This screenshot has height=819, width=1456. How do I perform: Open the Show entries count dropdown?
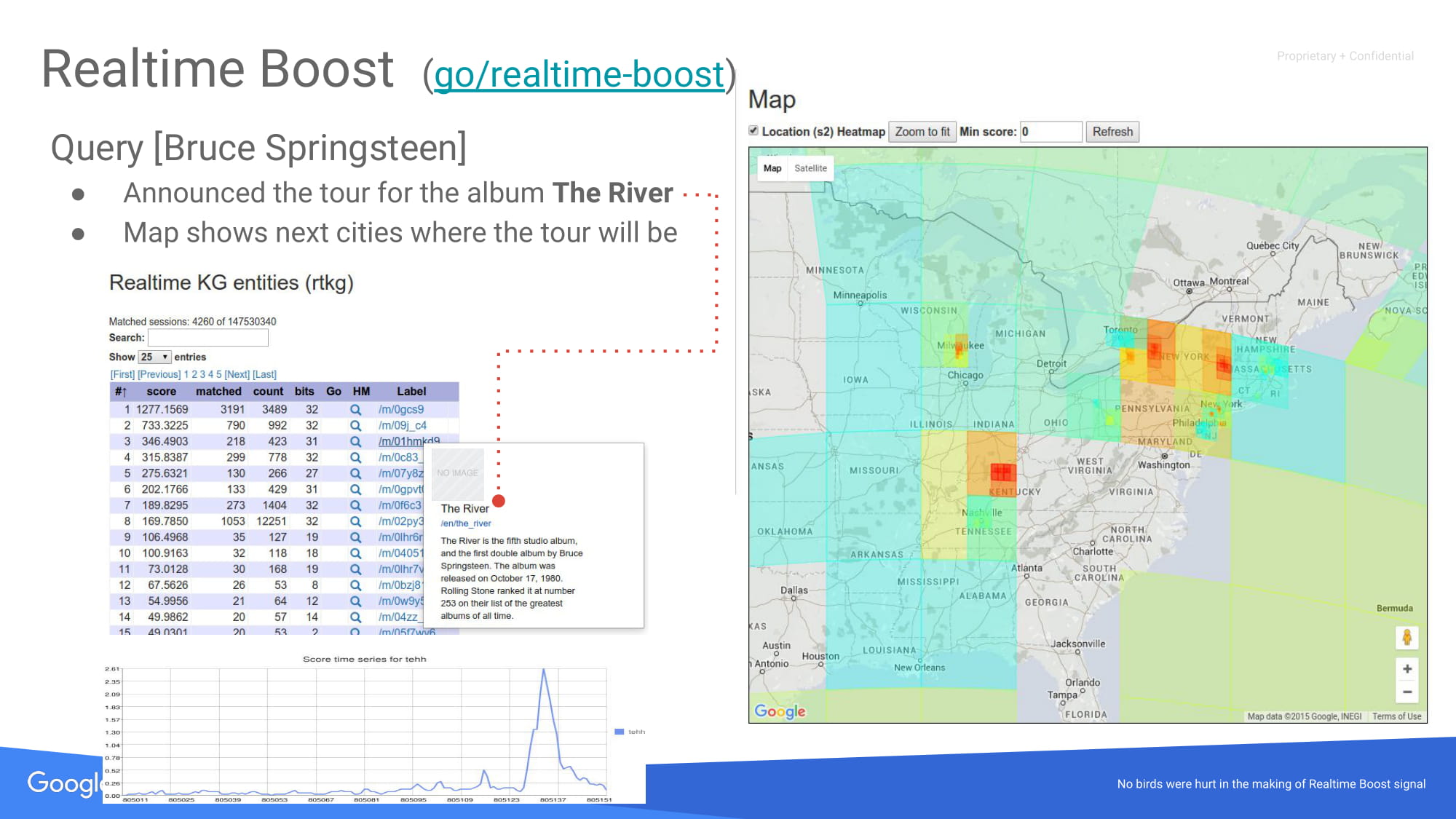tap(154, 357)
